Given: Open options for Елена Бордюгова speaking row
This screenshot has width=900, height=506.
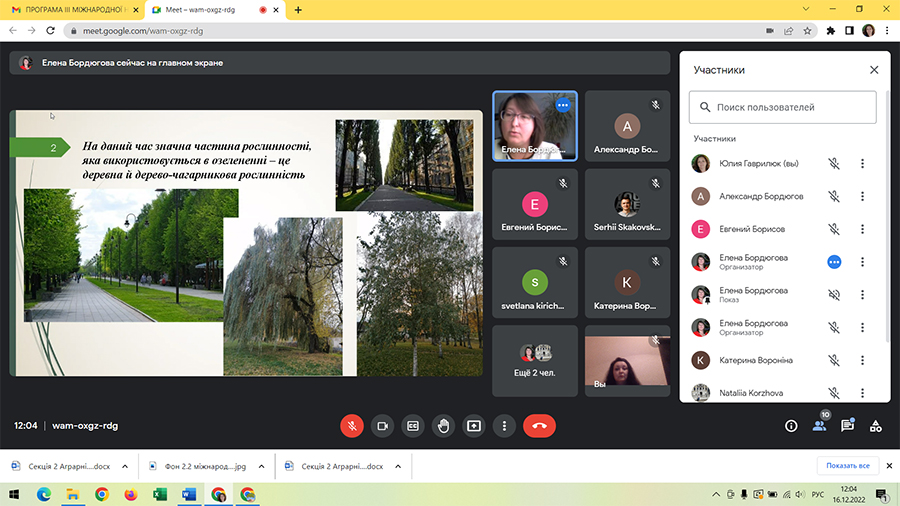Looking at the screenshot, I should point(862,262).
